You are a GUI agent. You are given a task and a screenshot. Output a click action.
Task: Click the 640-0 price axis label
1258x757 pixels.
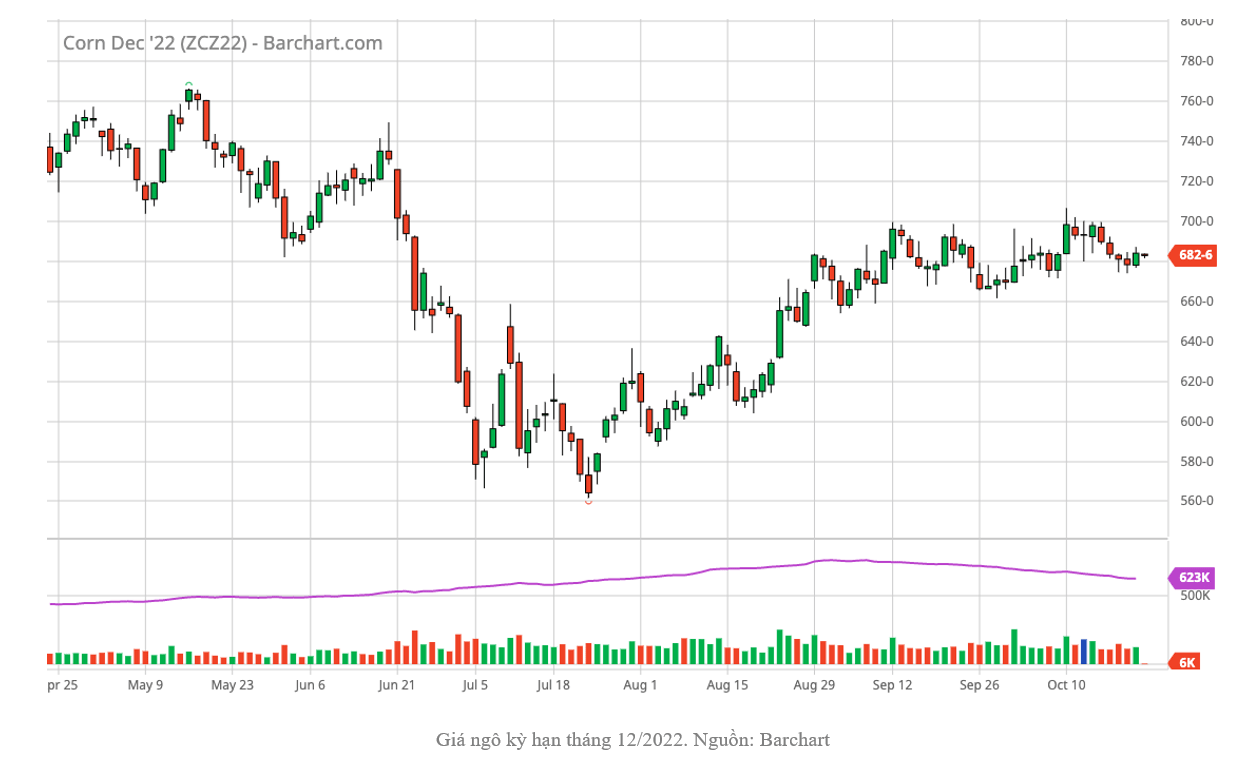(1197, 341)
